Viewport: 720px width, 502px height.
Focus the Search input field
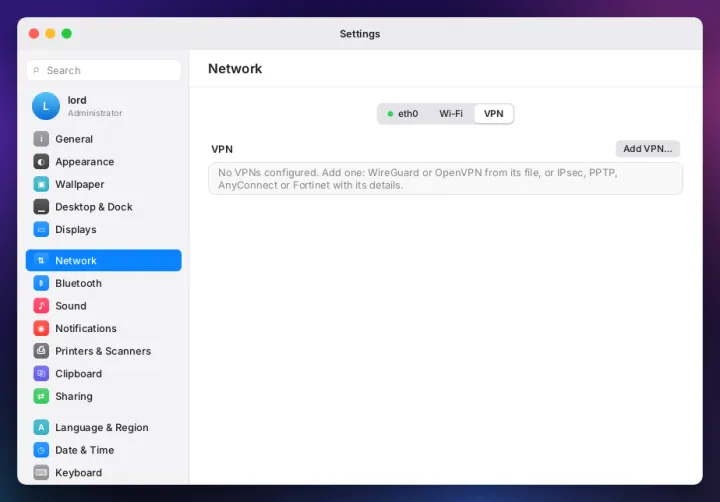coord(104,70)
